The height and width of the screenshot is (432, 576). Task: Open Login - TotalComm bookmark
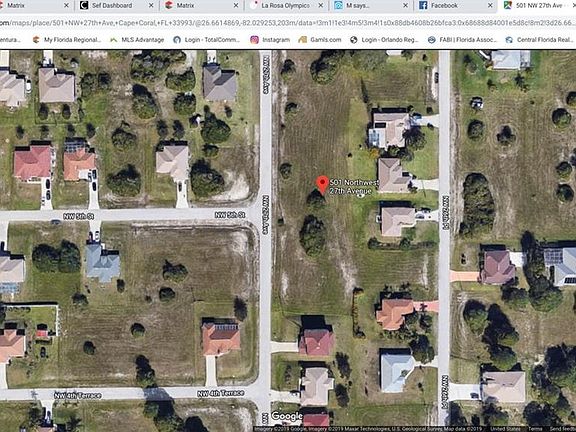206,40
